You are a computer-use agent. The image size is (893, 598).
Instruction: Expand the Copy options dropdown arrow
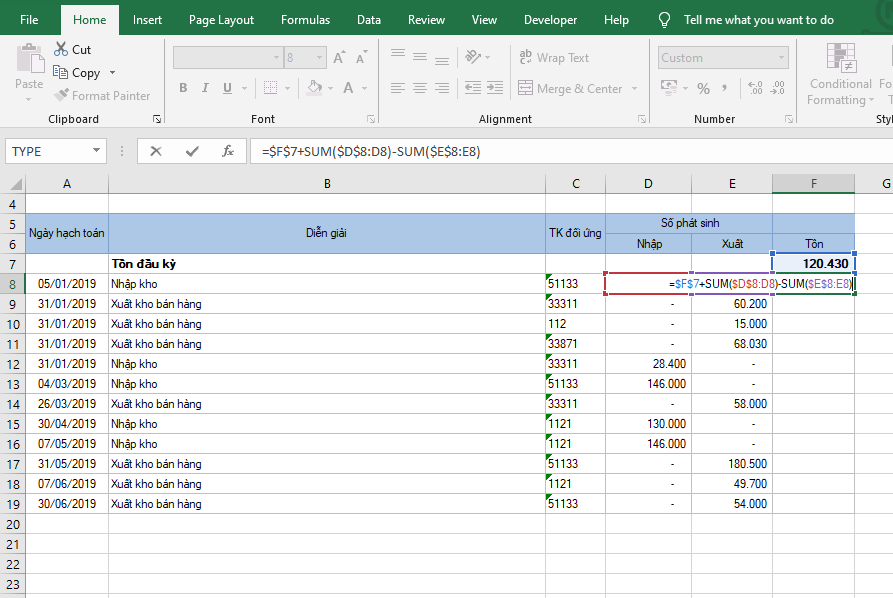pyautogui.click(x=112, y=73)
